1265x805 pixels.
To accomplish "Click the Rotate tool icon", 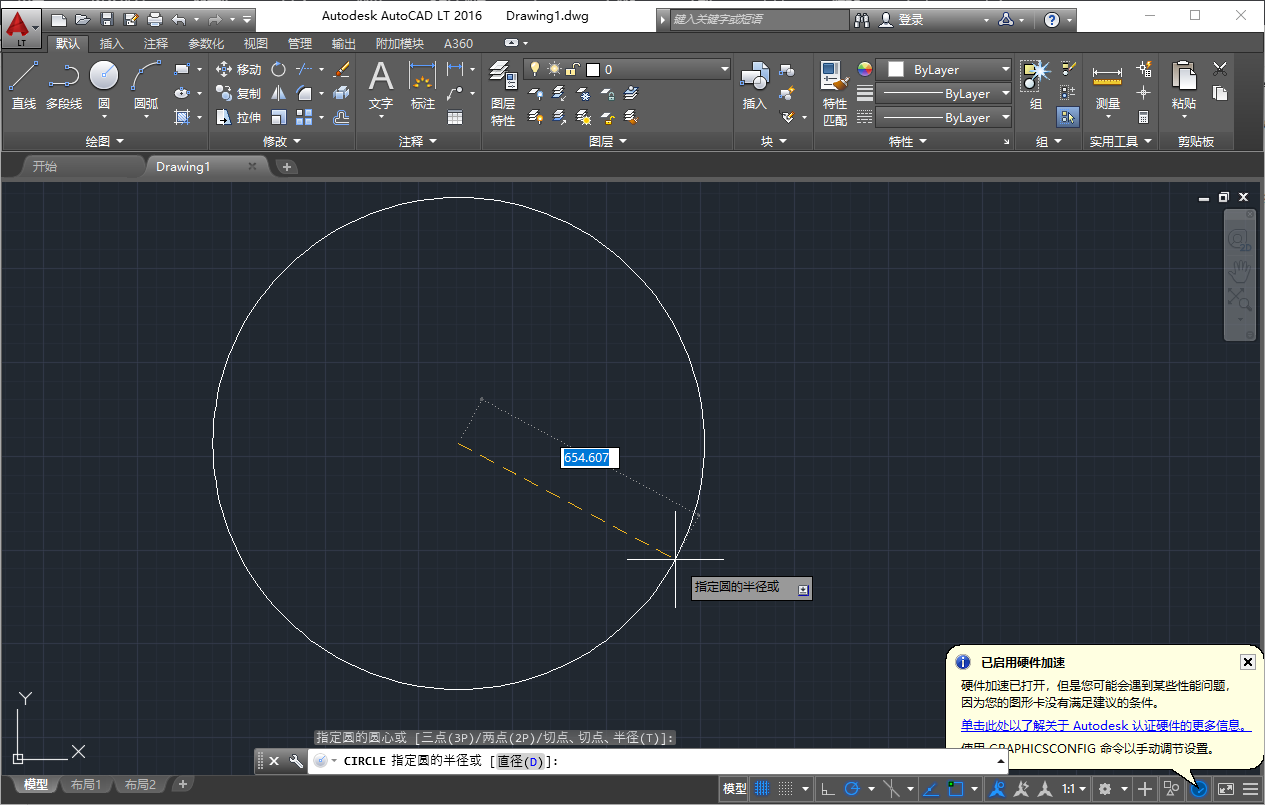I will [x=279, y=69].
